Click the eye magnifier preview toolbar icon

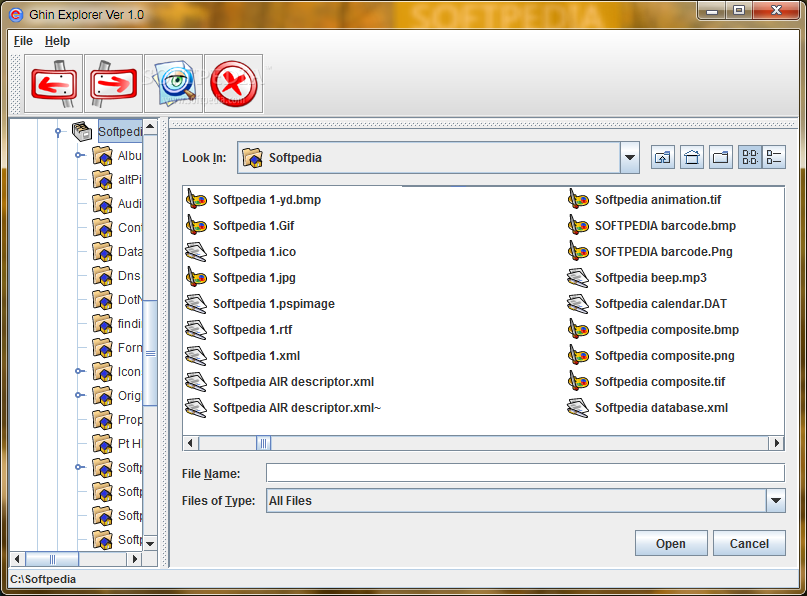174,83
